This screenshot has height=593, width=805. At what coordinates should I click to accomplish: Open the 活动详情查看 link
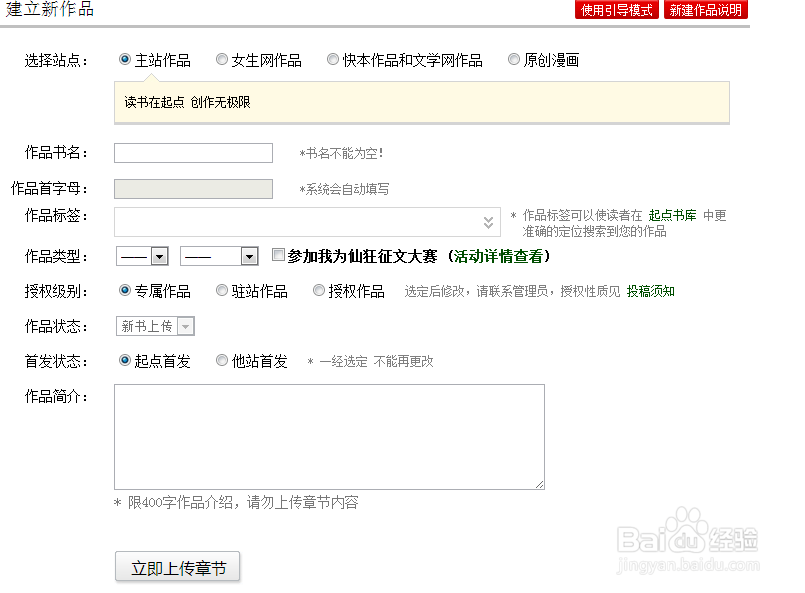498,256
